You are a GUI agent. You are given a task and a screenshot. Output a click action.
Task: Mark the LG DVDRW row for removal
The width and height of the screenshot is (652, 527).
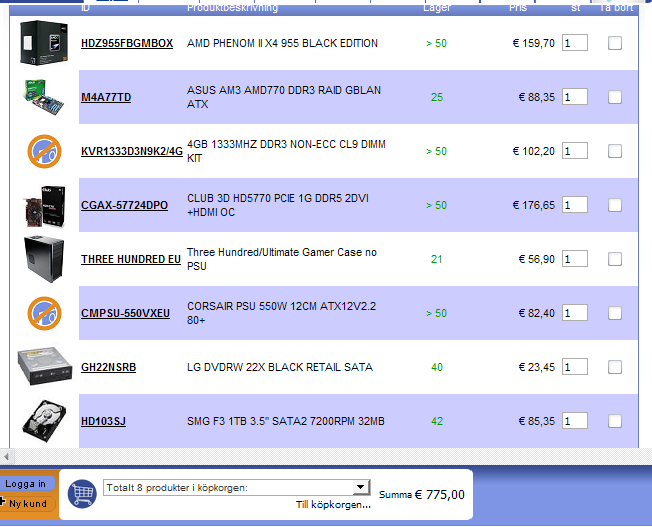tap(615, 367)
